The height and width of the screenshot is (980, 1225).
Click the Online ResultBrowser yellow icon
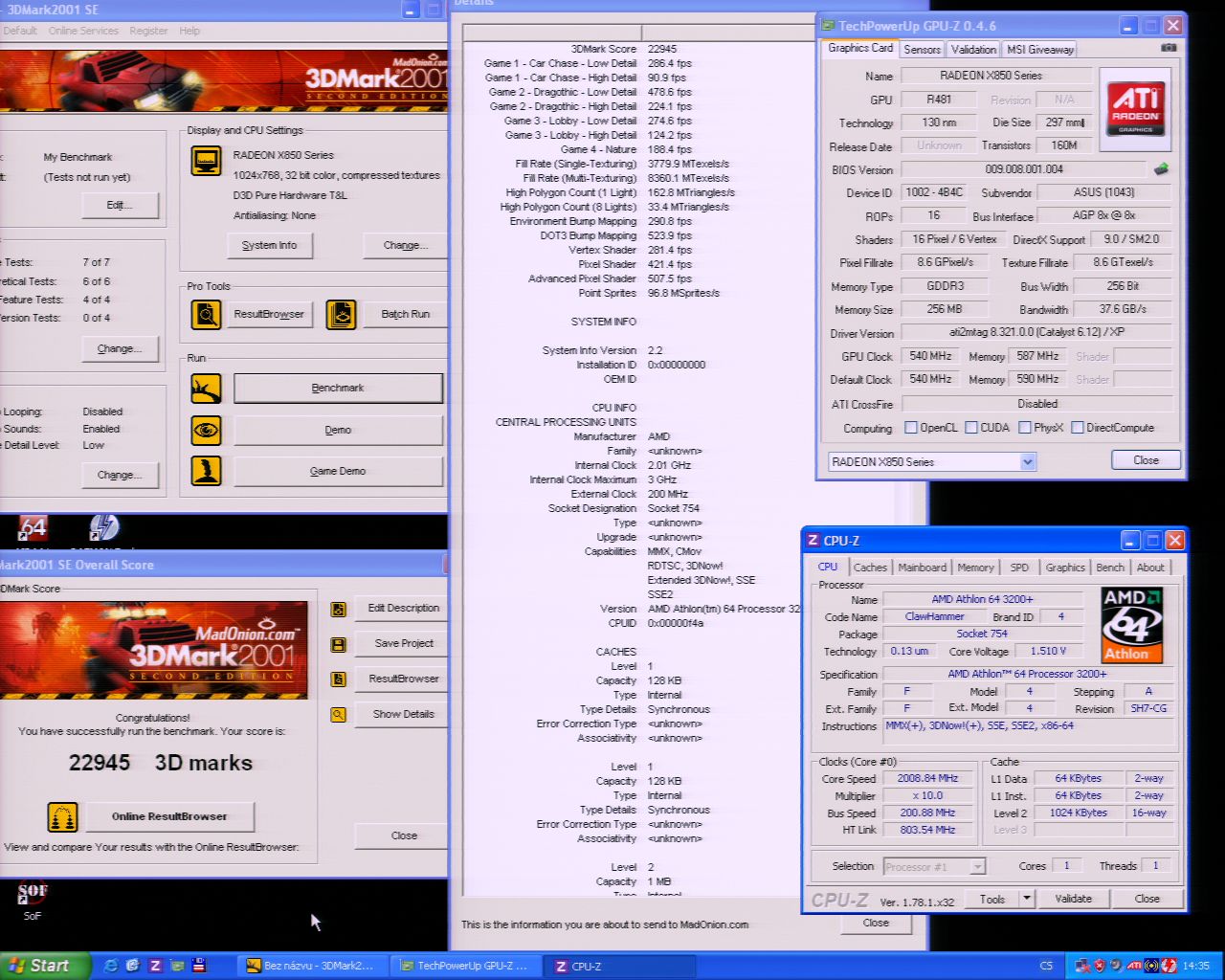point(62,816)
